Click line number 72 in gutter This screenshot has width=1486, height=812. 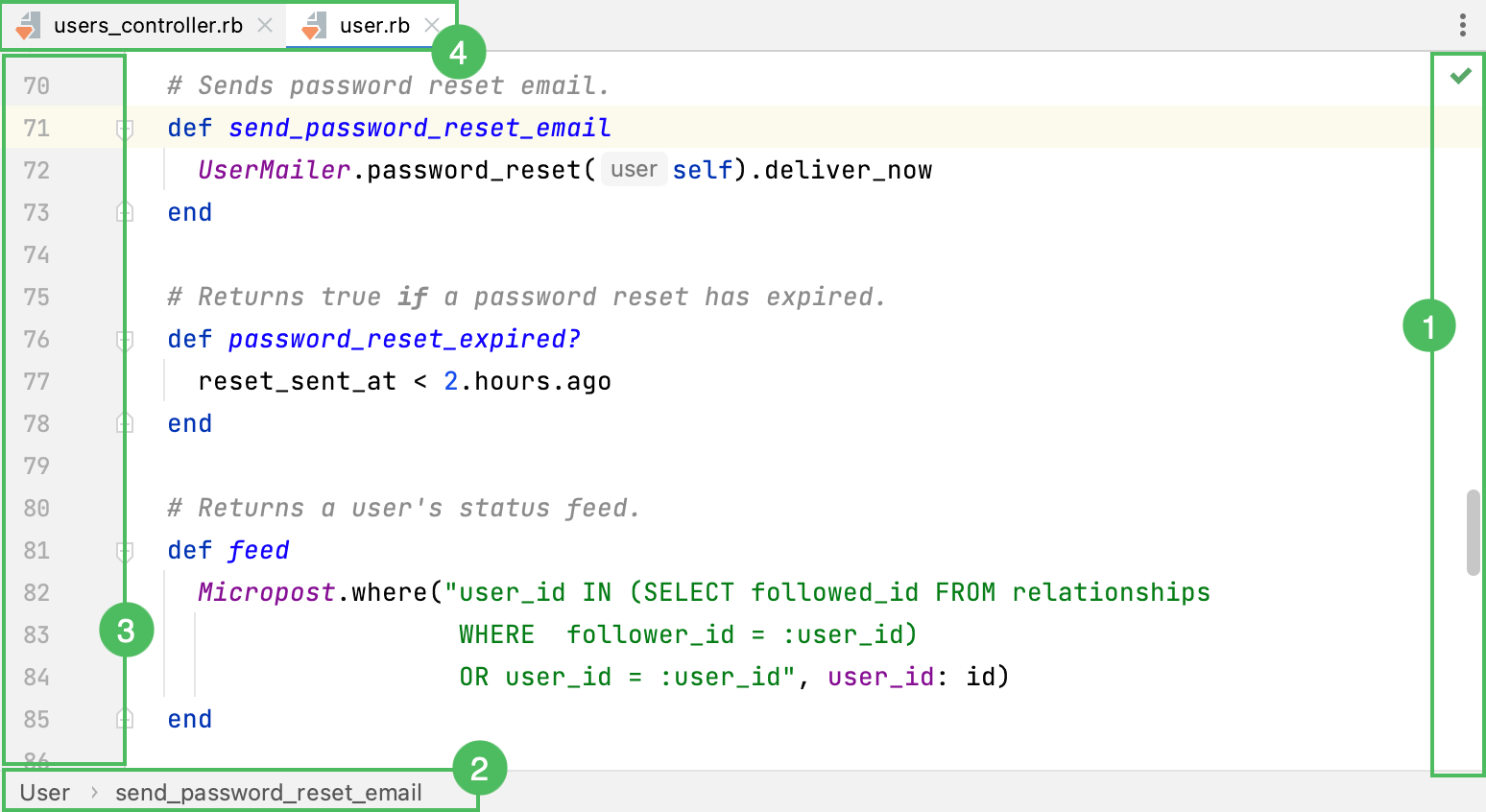pyautogui.click(x=36, y=171)
